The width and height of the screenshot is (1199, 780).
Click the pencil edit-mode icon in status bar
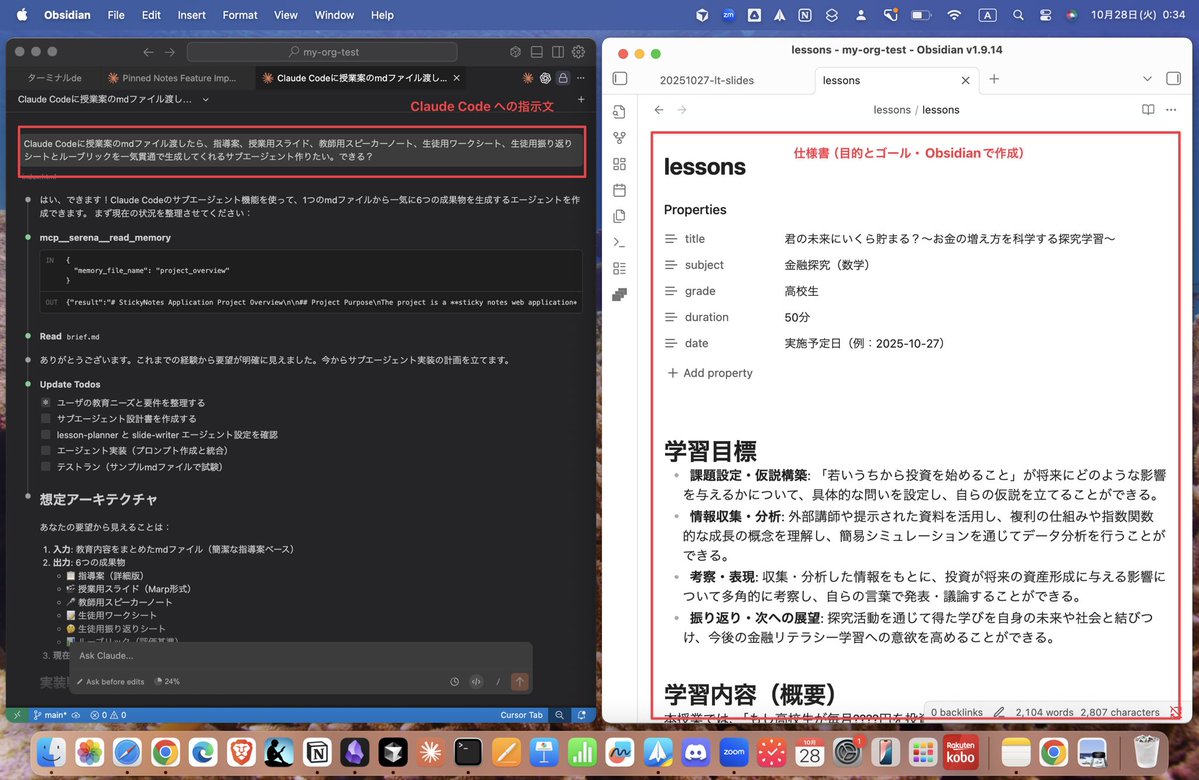coord(999,712)
